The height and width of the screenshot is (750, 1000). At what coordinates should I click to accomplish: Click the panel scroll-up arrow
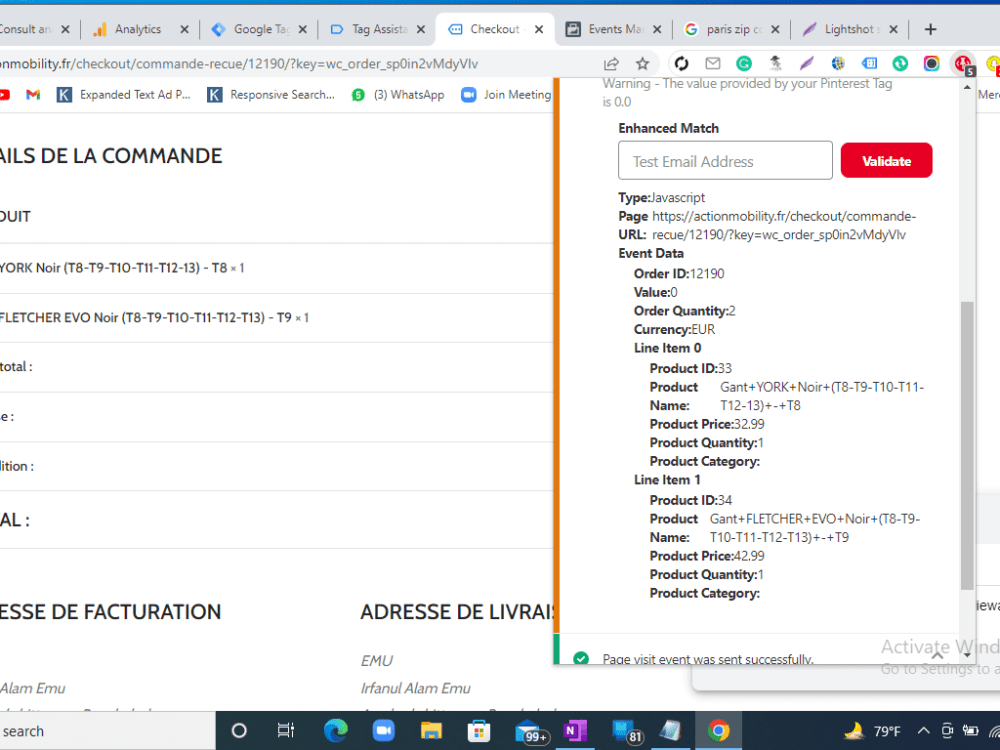coord(967,87)
